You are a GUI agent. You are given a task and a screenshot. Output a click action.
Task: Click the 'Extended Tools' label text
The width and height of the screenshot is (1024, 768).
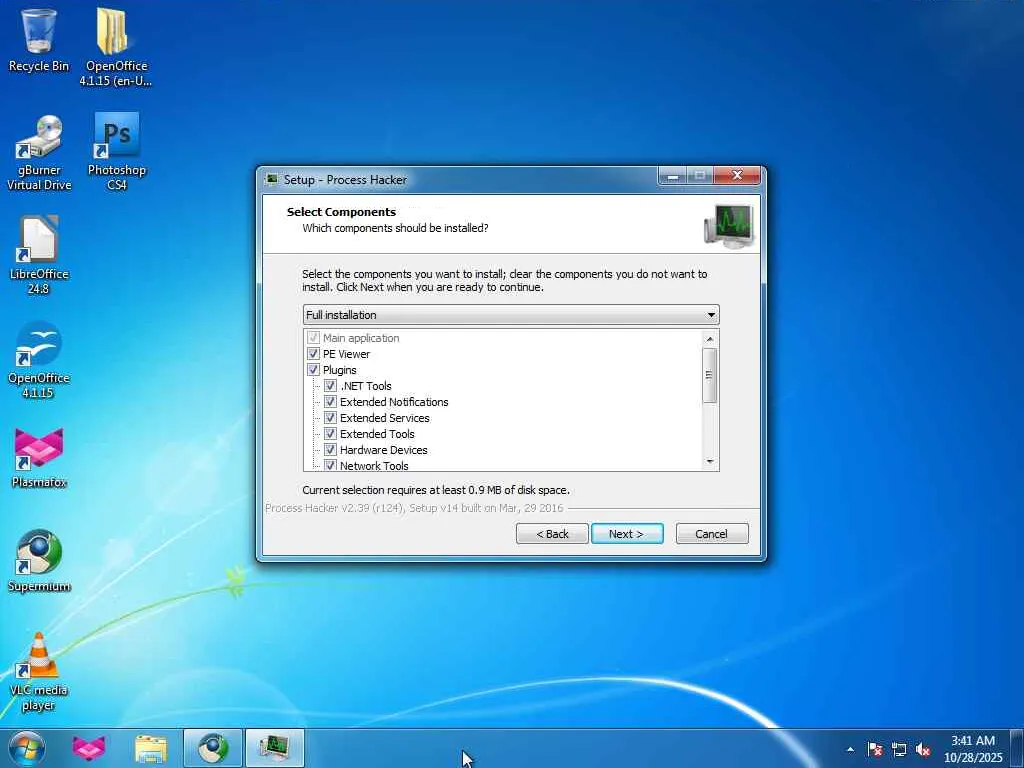click(x=377, y=434)
